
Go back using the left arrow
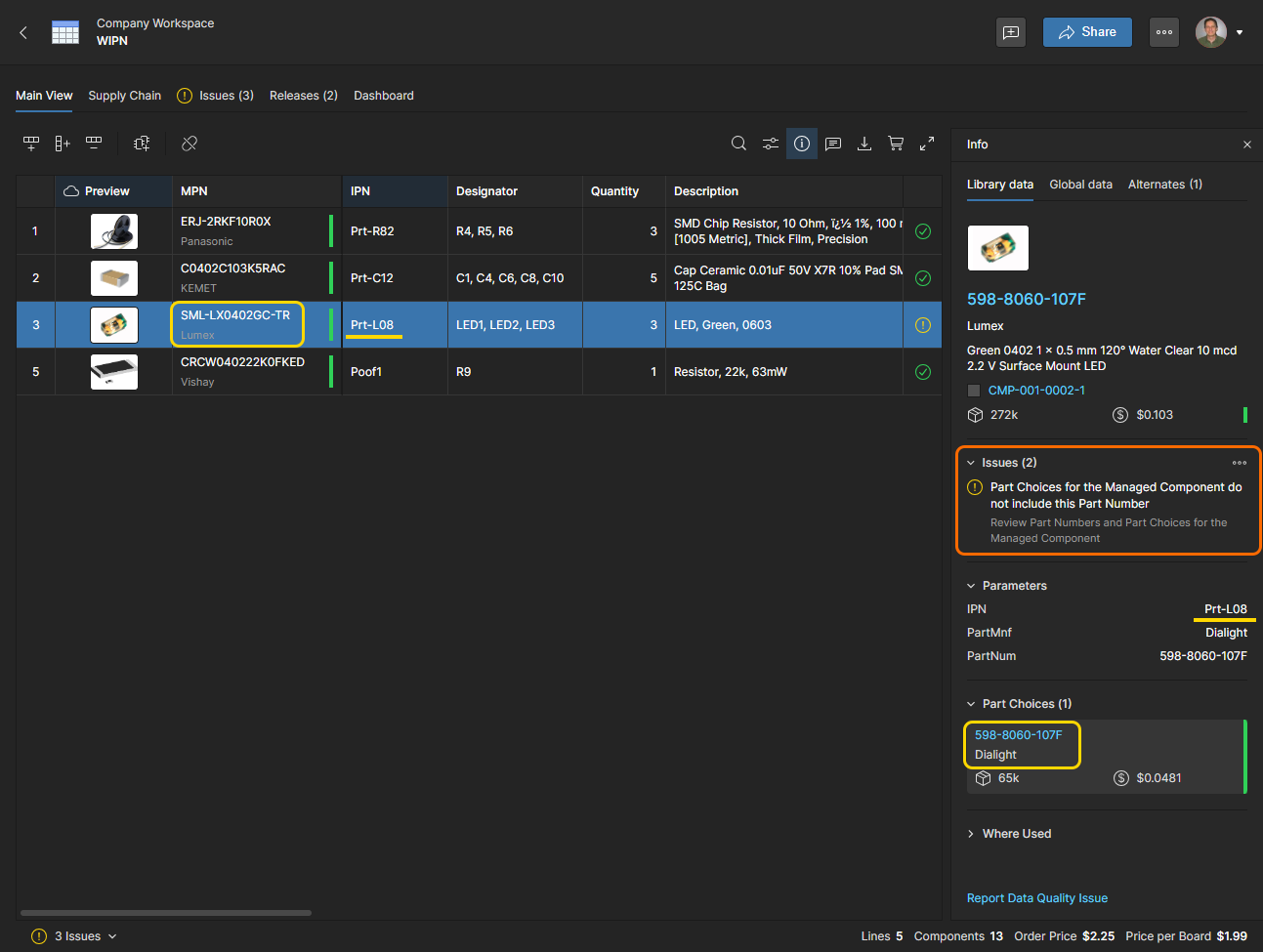pos(23,32)
